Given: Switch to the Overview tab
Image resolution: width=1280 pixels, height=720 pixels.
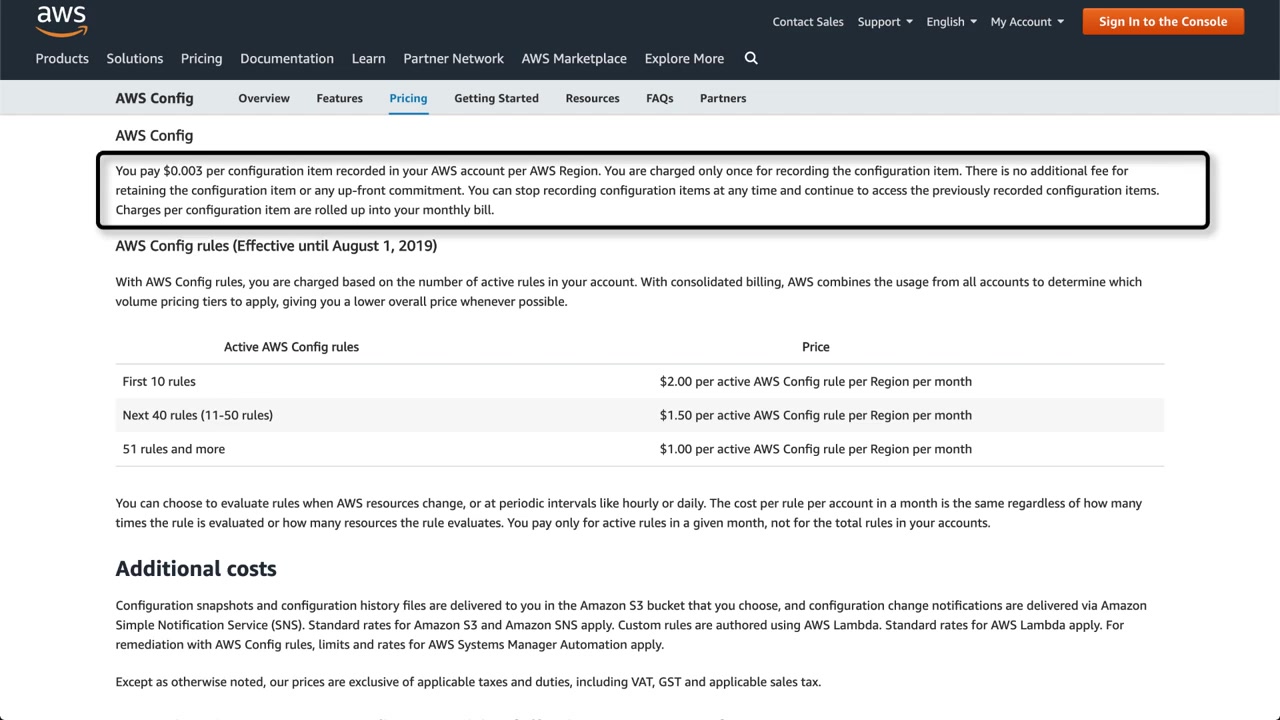Looking at the screenshot, I should [x=264, y=98].
